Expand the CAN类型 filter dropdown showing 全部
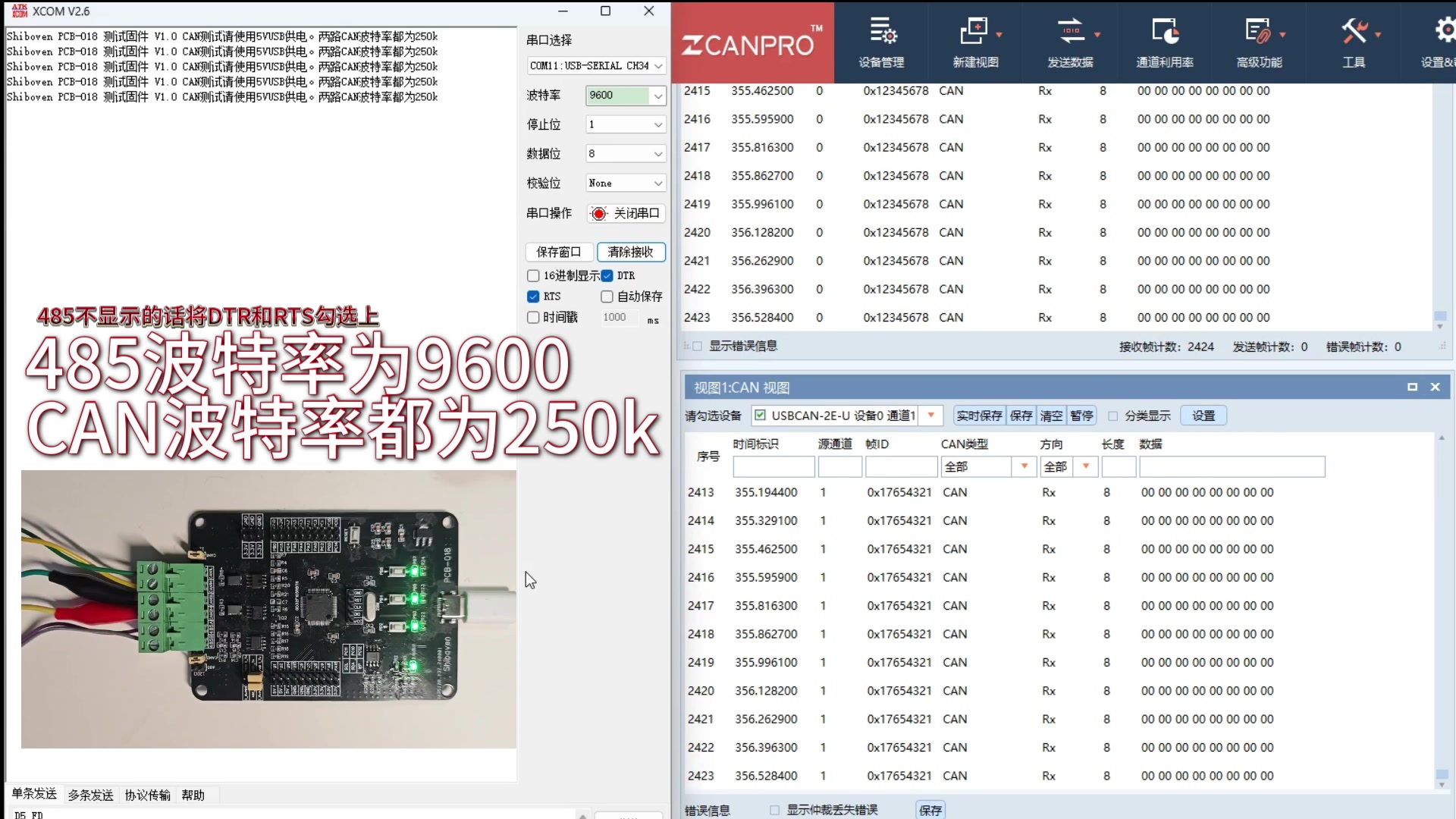The image size is (1456, 819). [1024, 466]
